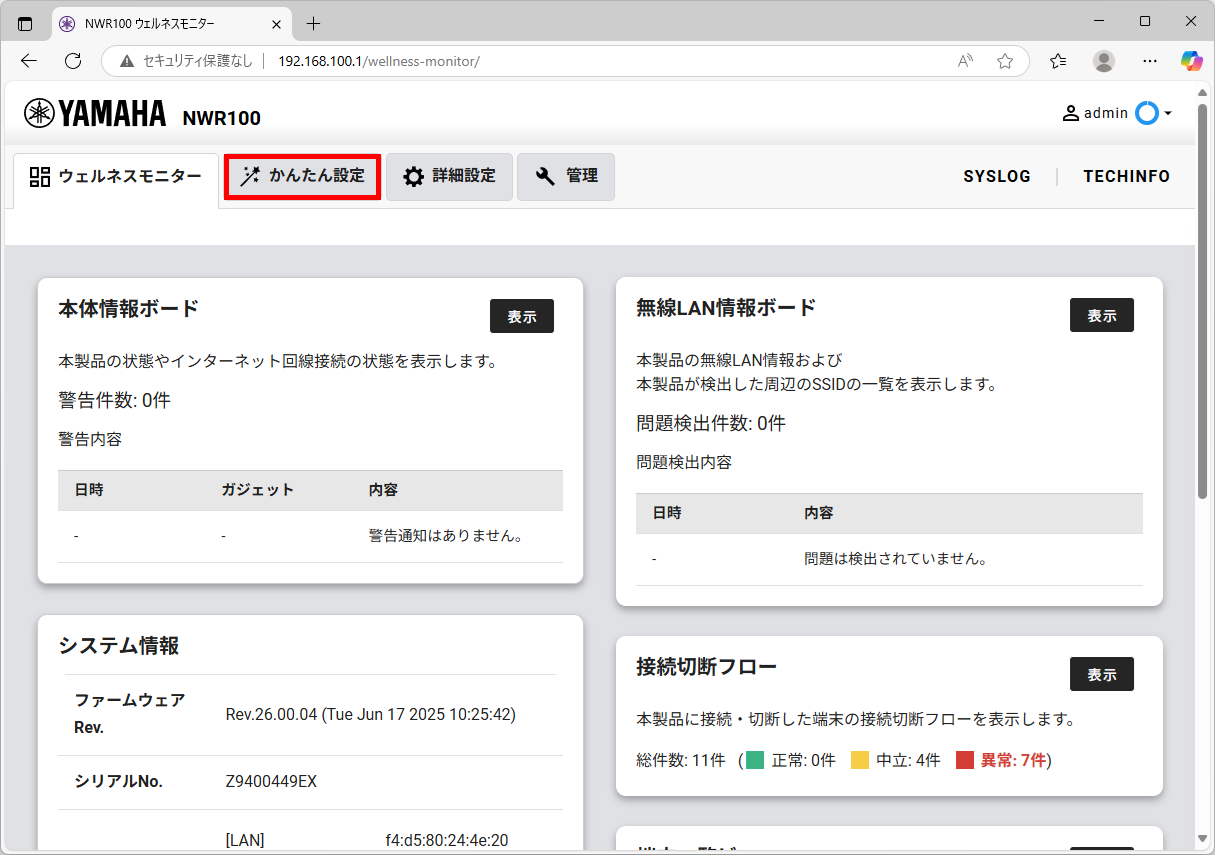Add page to favorites with star icon
The image size is (1215, 855).
click(1005, 61)
